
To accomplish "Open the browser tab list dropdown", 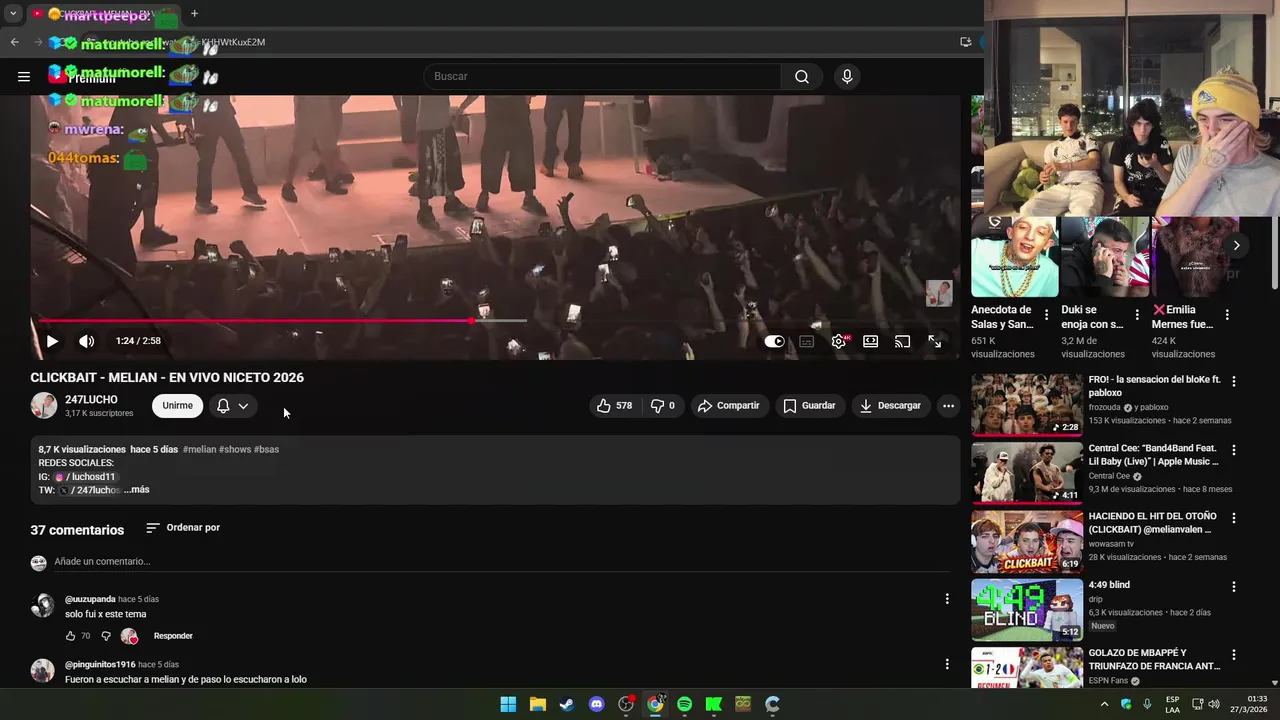I will pos(13,14).
